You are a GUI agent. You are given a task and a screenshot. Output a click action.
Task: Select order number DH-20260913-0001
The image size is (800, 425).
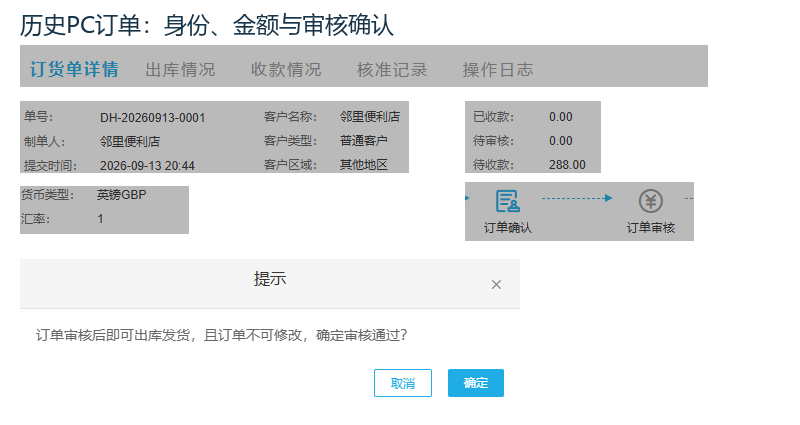point(153,118)
